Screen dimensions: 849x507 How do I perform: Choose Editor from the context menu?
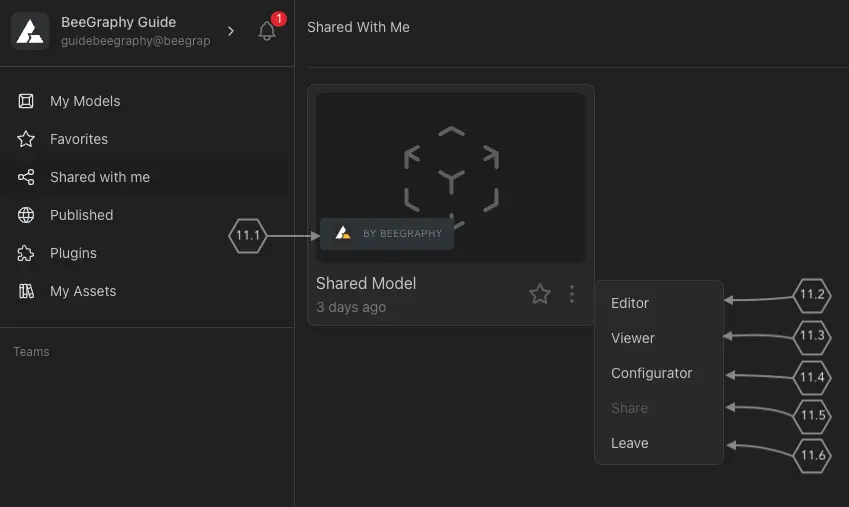630,303
